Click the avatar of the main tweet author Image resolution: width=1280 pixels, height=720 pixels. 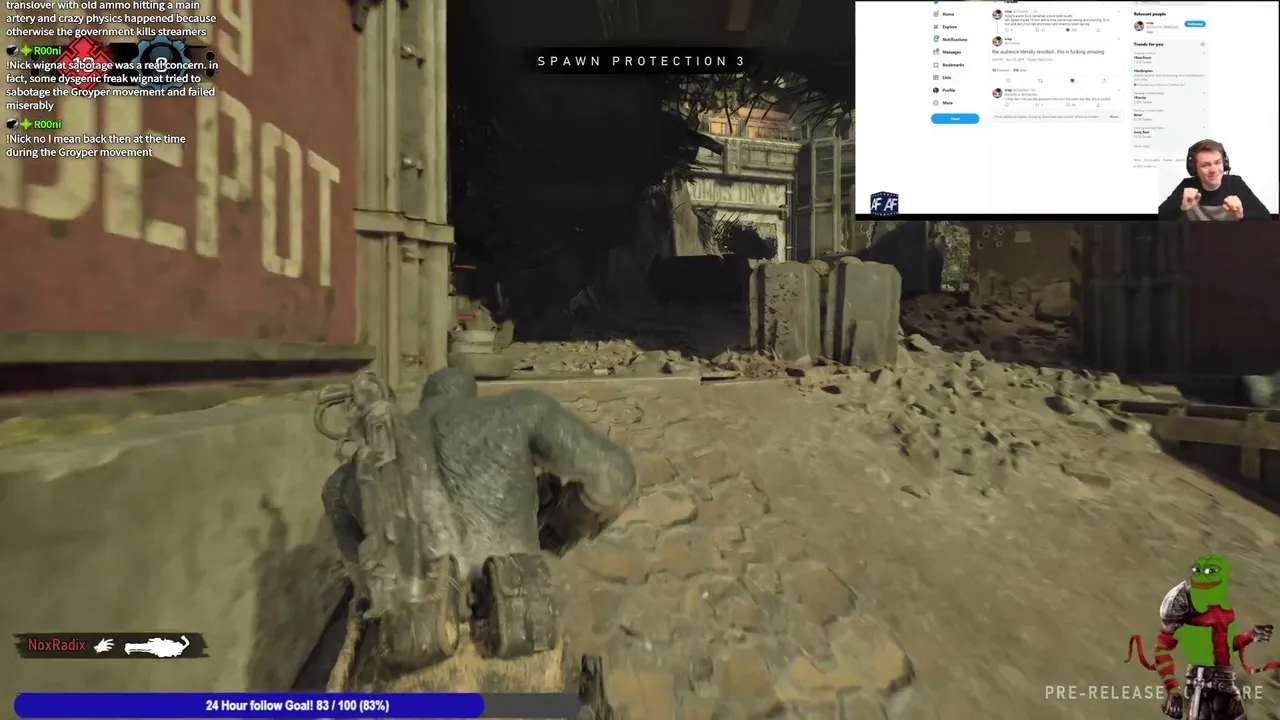click(997, 40)
